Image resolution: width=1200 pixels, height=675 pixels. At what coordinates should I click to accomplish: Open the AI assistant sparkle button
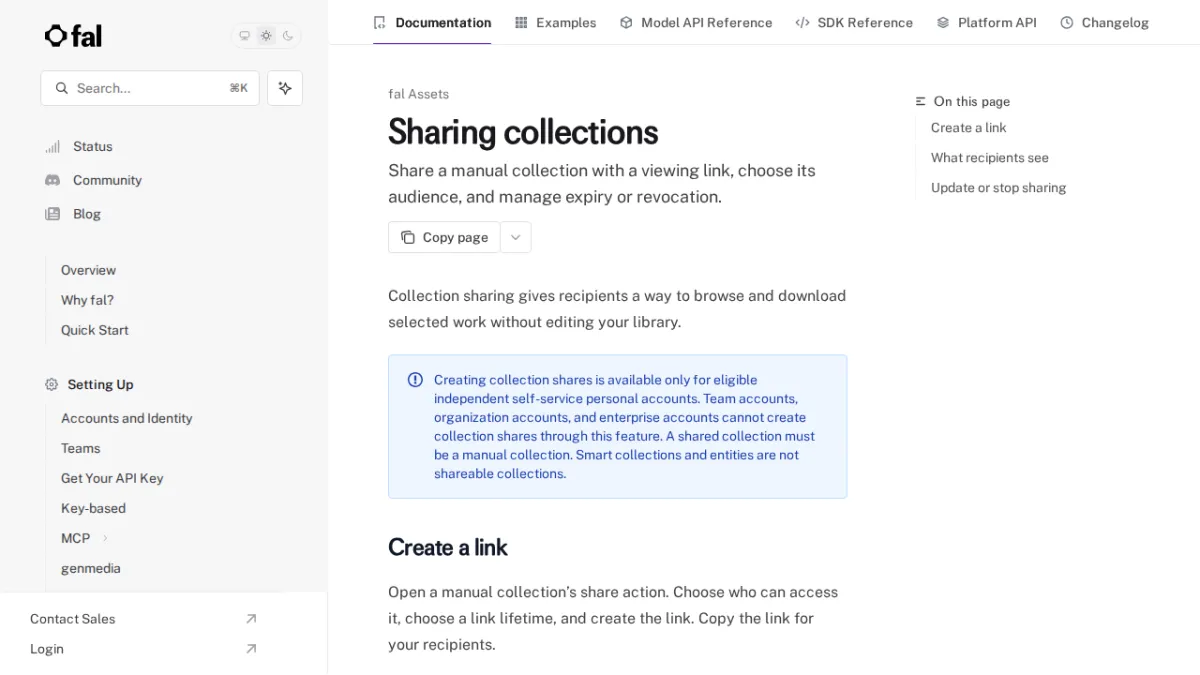(285, 88)
